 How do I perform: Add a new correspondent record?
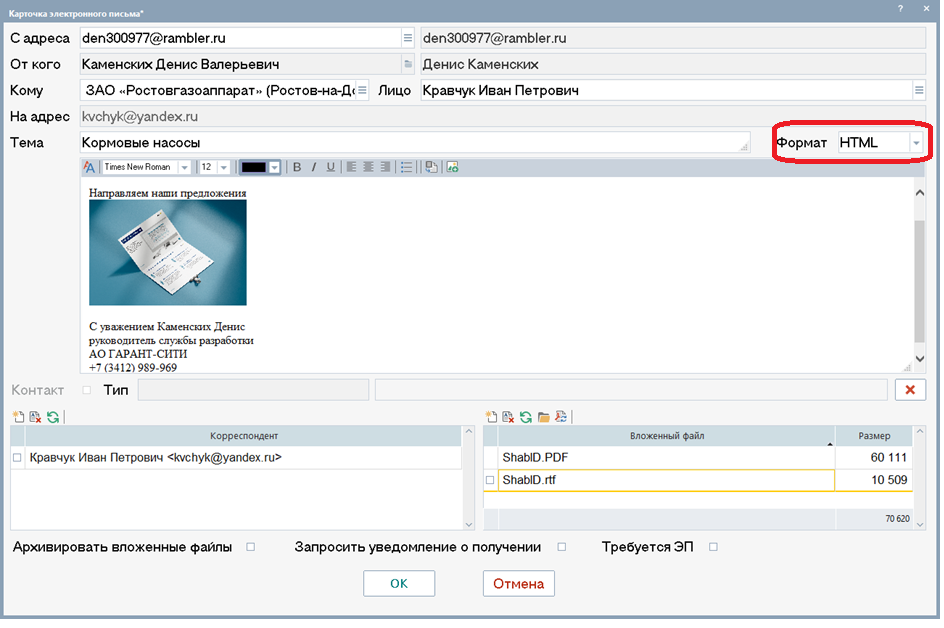[x=19, y=417]
